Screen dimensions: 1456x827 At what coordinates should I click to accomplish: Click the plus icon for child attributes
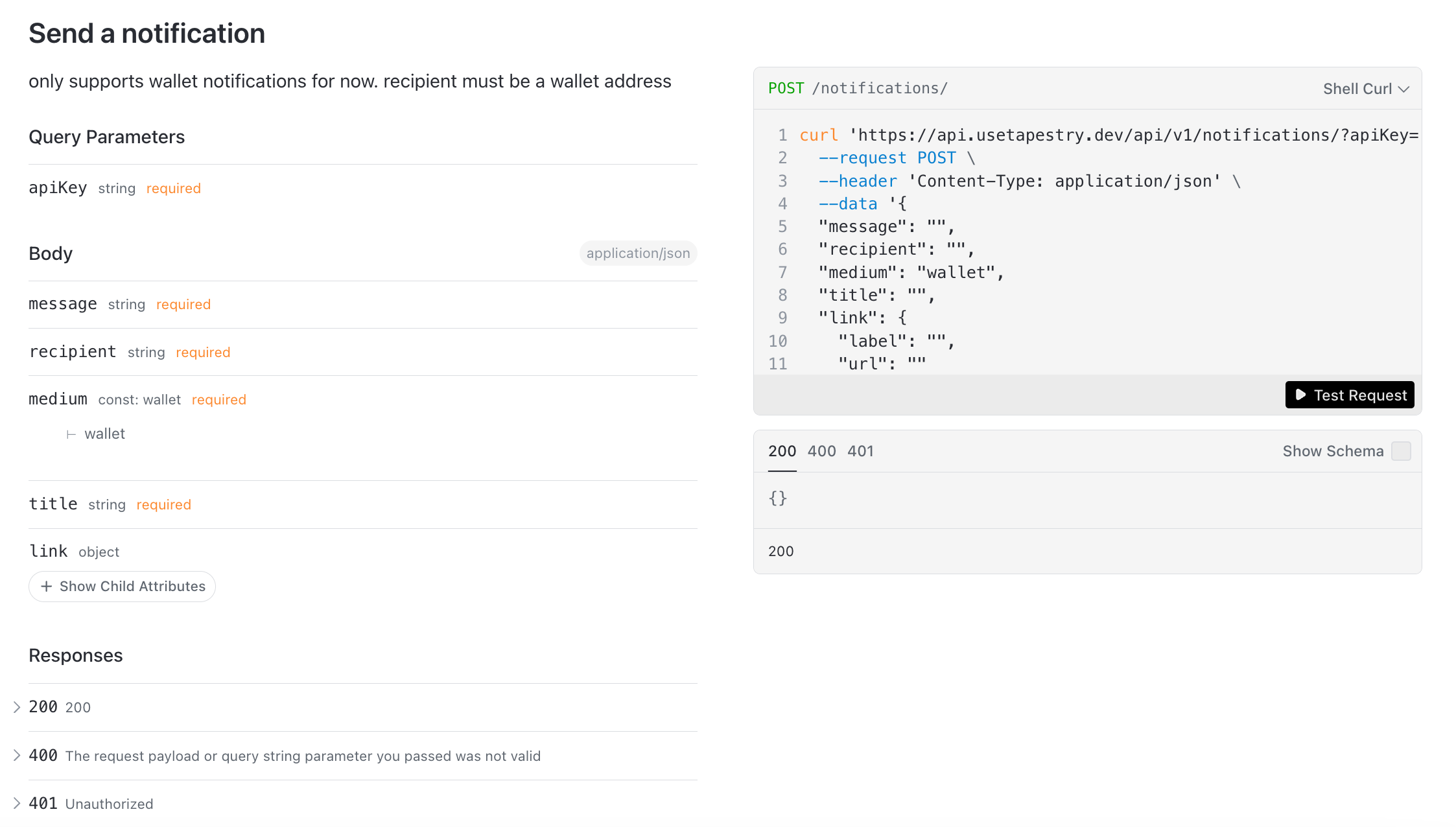click(47, 587)
